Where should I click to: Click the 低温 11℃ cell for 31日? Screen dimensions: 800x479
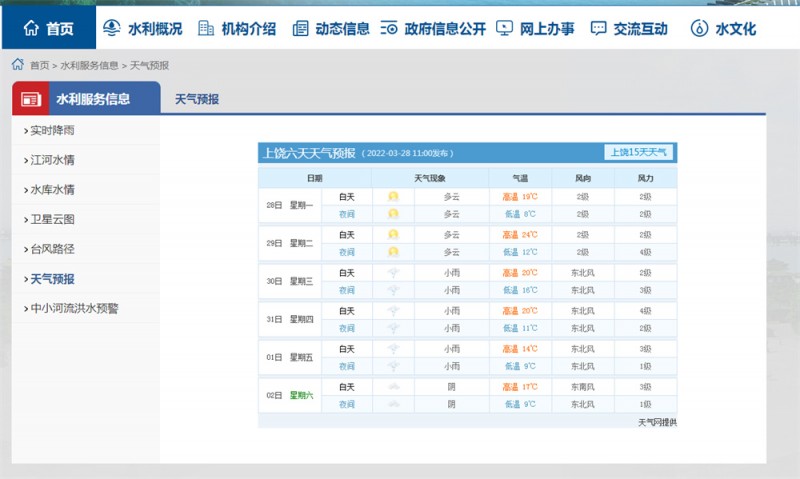tap(520, 328)
